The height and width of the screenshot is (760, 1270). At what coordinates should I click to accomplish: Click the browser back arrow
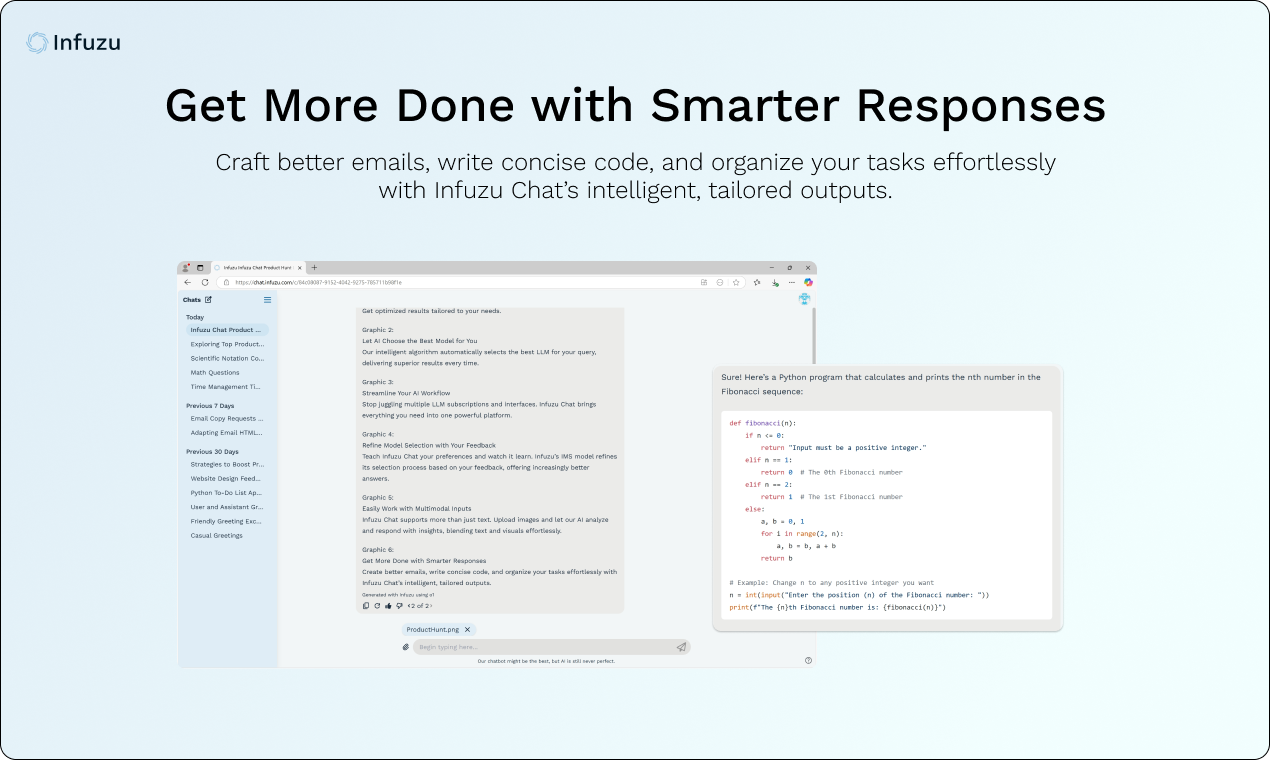coord(187,282)
